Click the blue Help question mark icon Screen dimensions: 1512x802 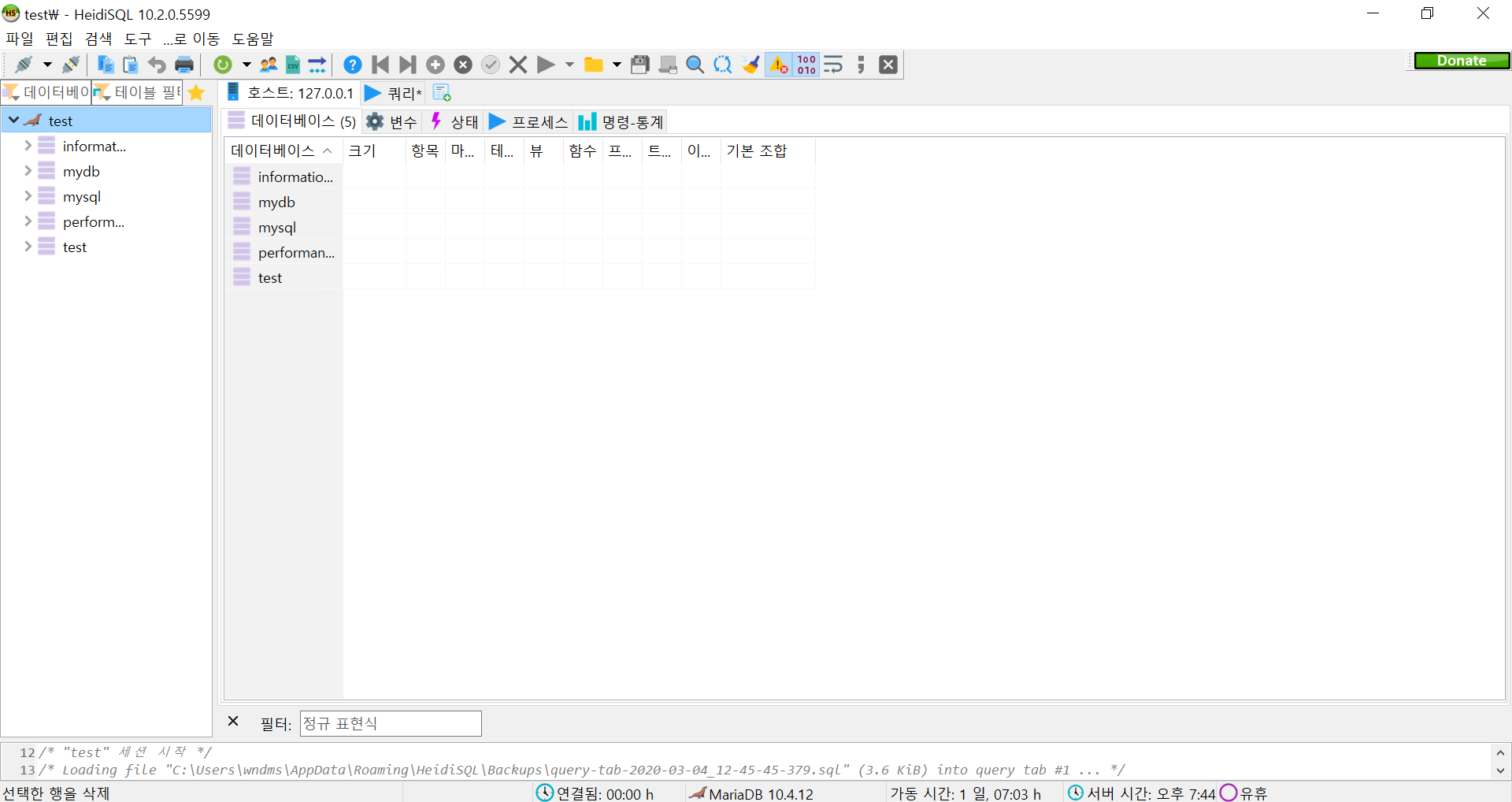tap(353, 65)
